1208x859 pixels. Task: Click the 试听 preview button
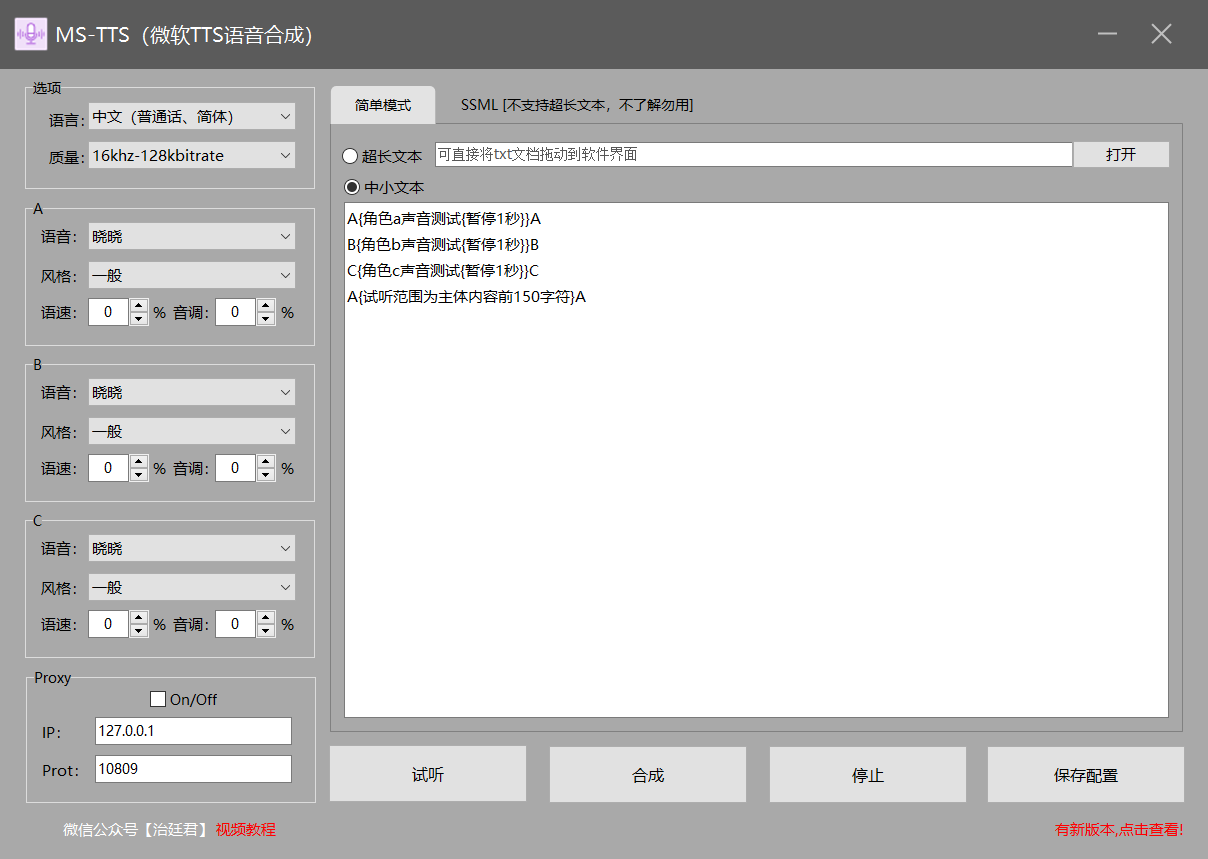[428, 775]
